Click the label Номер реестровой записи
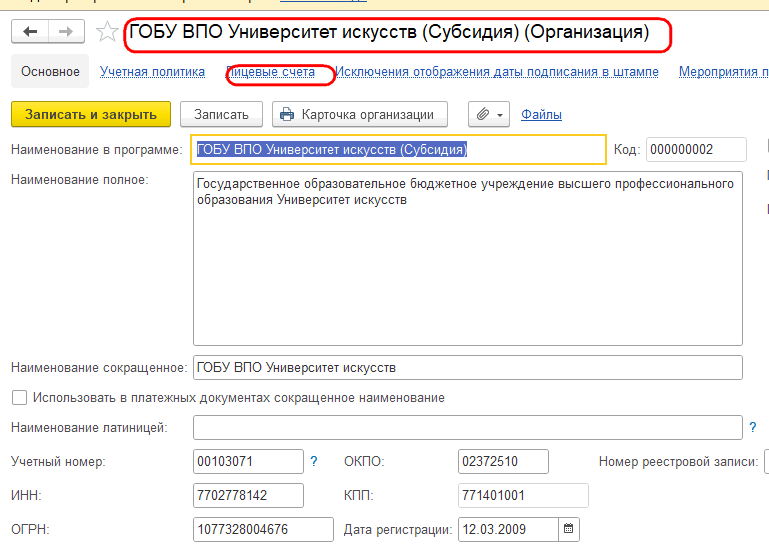Image resolution: width=769 pixels, height=560 pixels. point(678,461)
